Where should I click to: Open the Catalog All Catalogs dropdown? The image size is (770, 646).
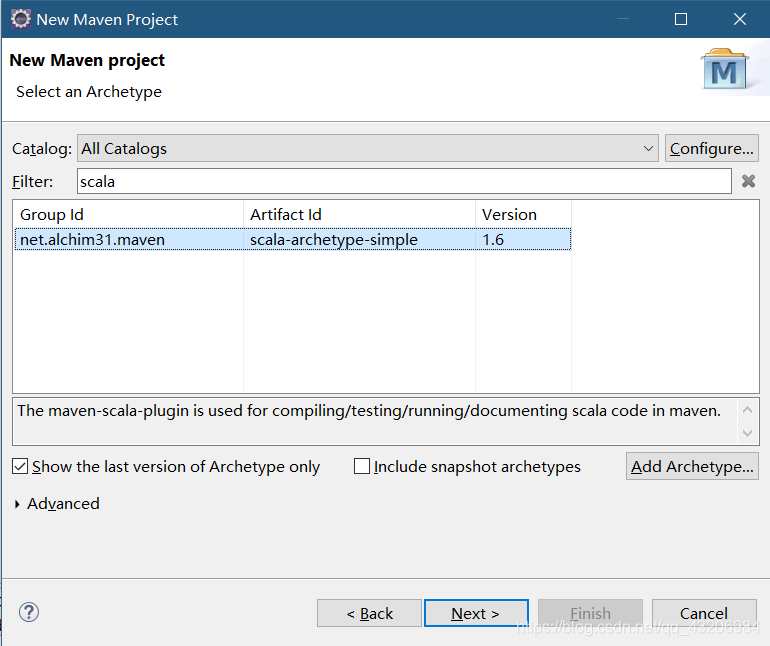pos(367,148)
